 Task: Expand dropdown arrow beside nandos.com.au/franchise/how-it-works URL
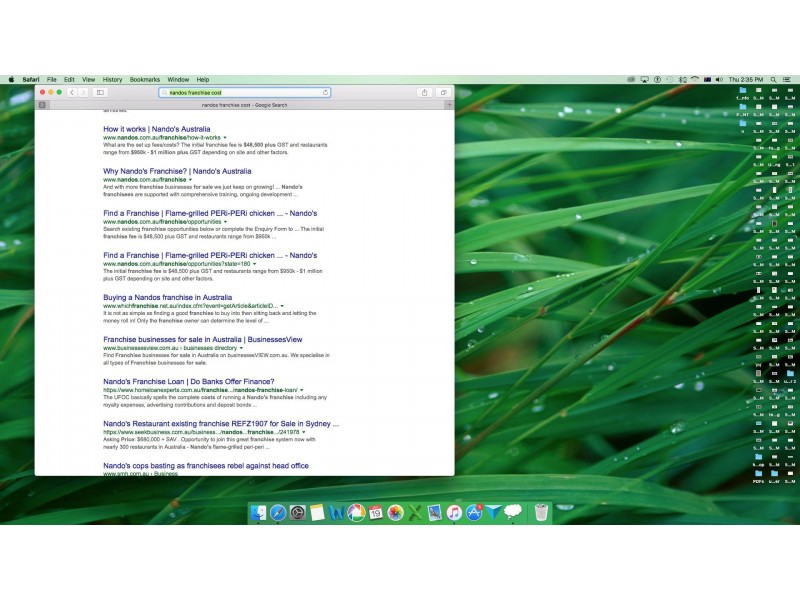pyautogui.click(x=225, y=137)
